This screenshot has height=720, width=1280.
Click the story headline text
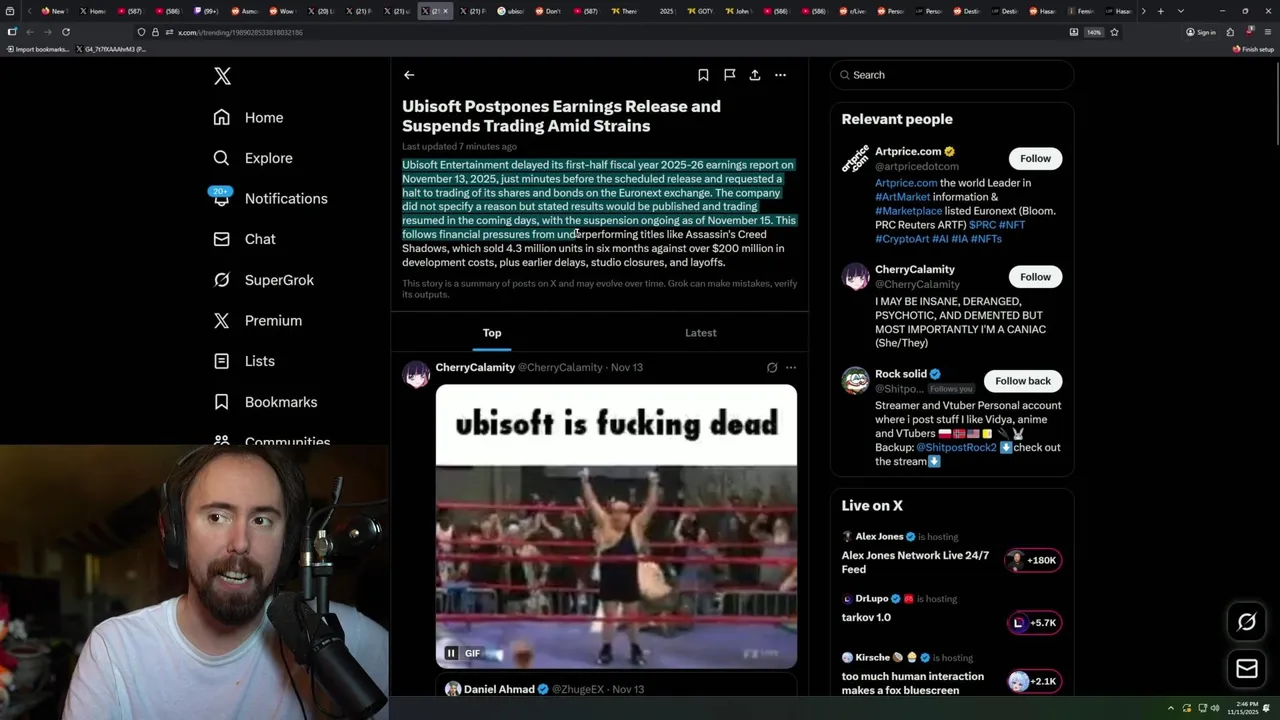point(561,116)
